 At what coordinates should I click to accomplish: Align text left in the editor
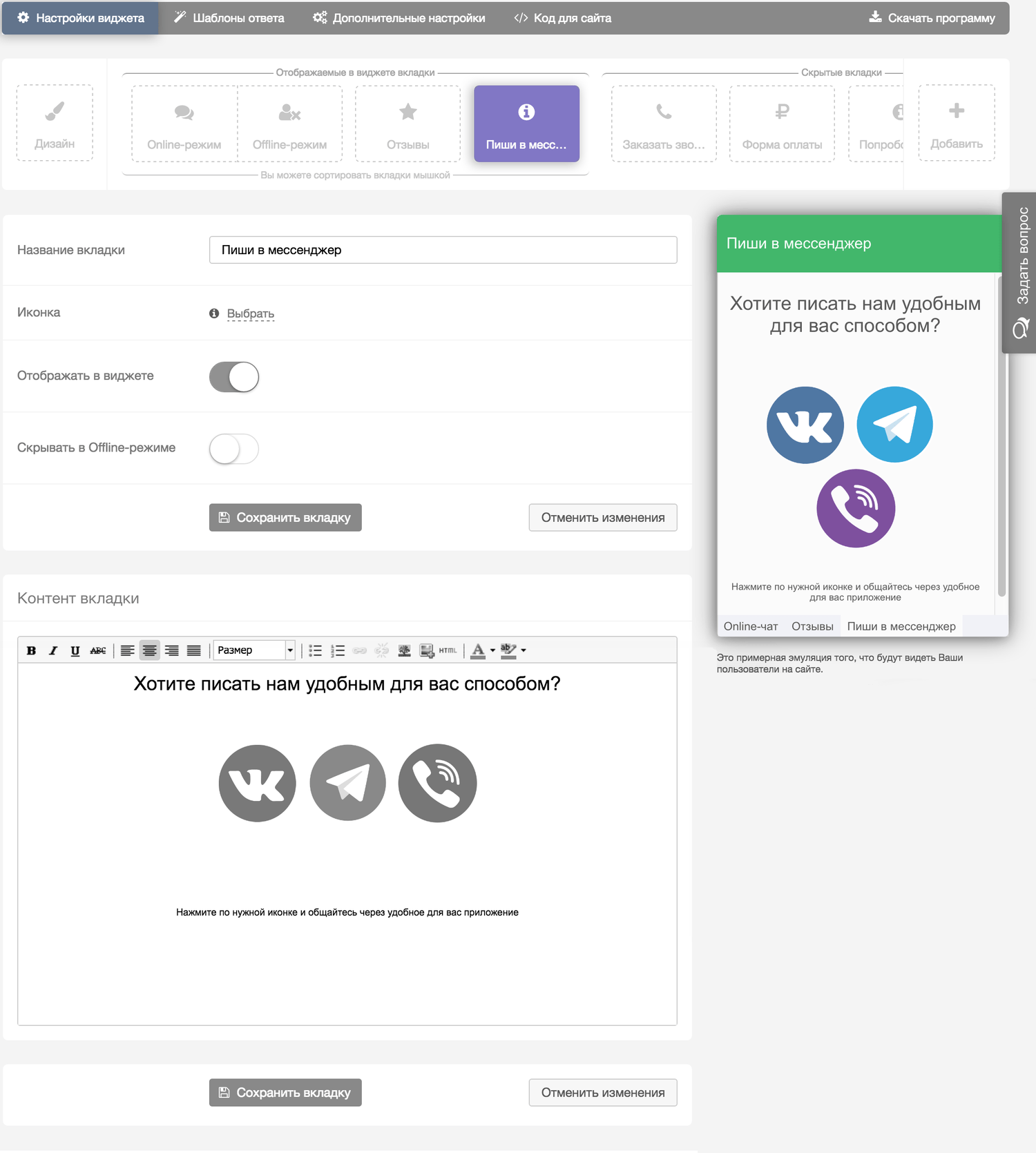[x=127, y=650]
